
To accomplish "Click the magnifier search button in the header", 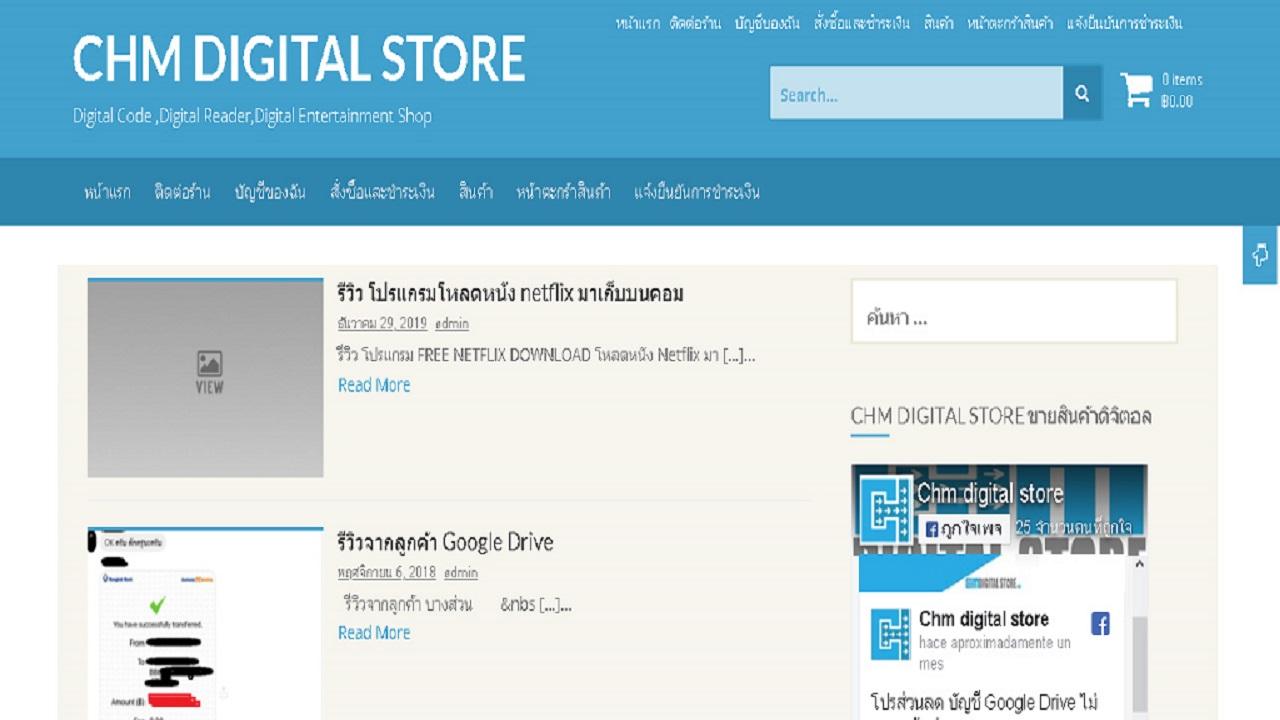I will (x=1082, y=93).
